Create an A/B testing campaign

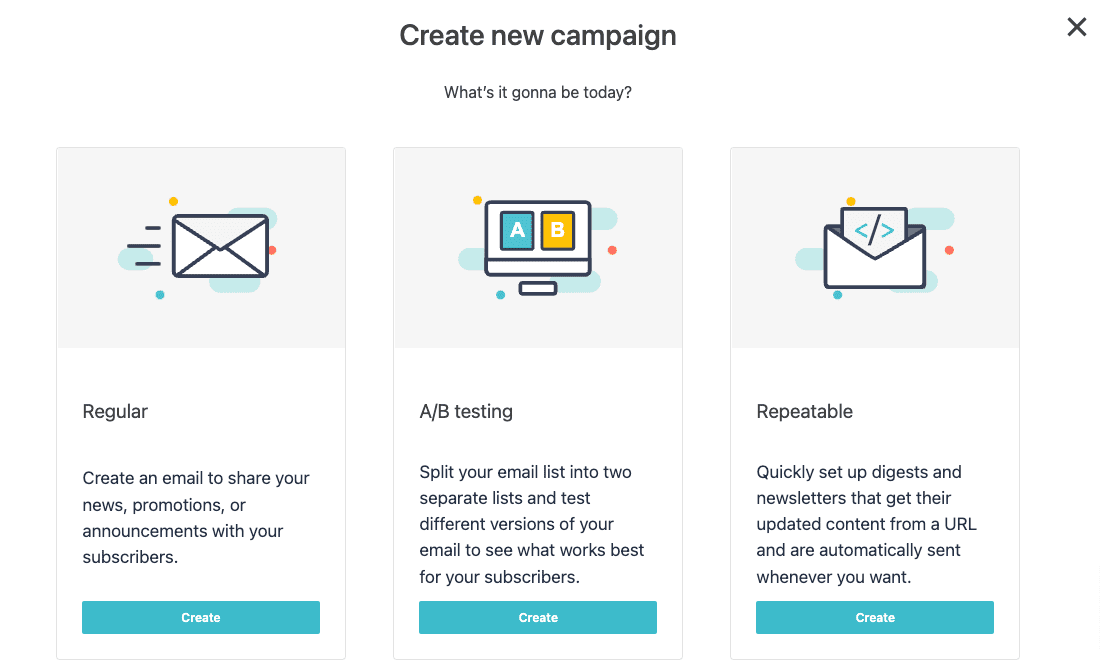pyautogui.click(x=538, y=617)
